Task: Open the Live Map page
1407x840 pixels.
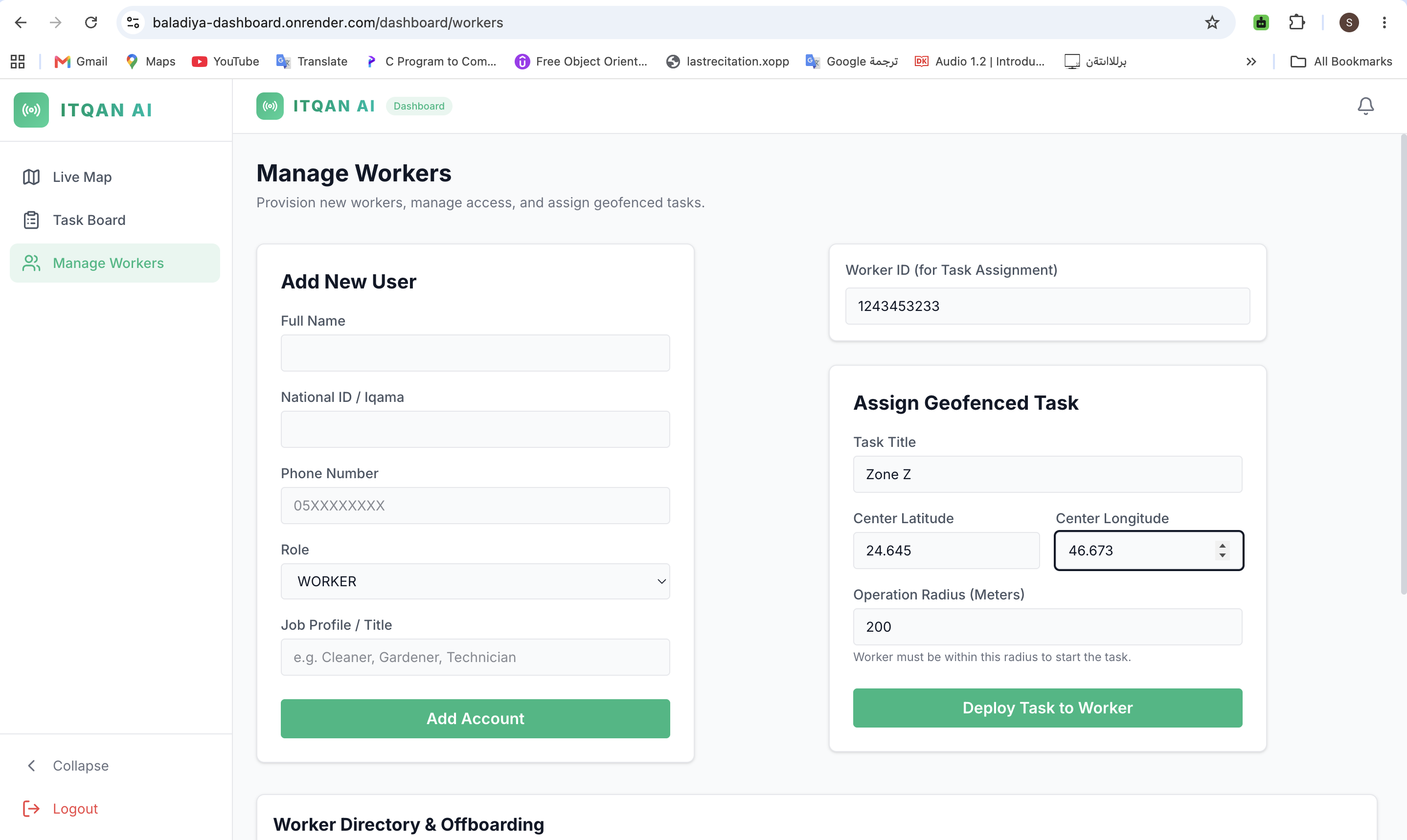Action: point(115,177)
